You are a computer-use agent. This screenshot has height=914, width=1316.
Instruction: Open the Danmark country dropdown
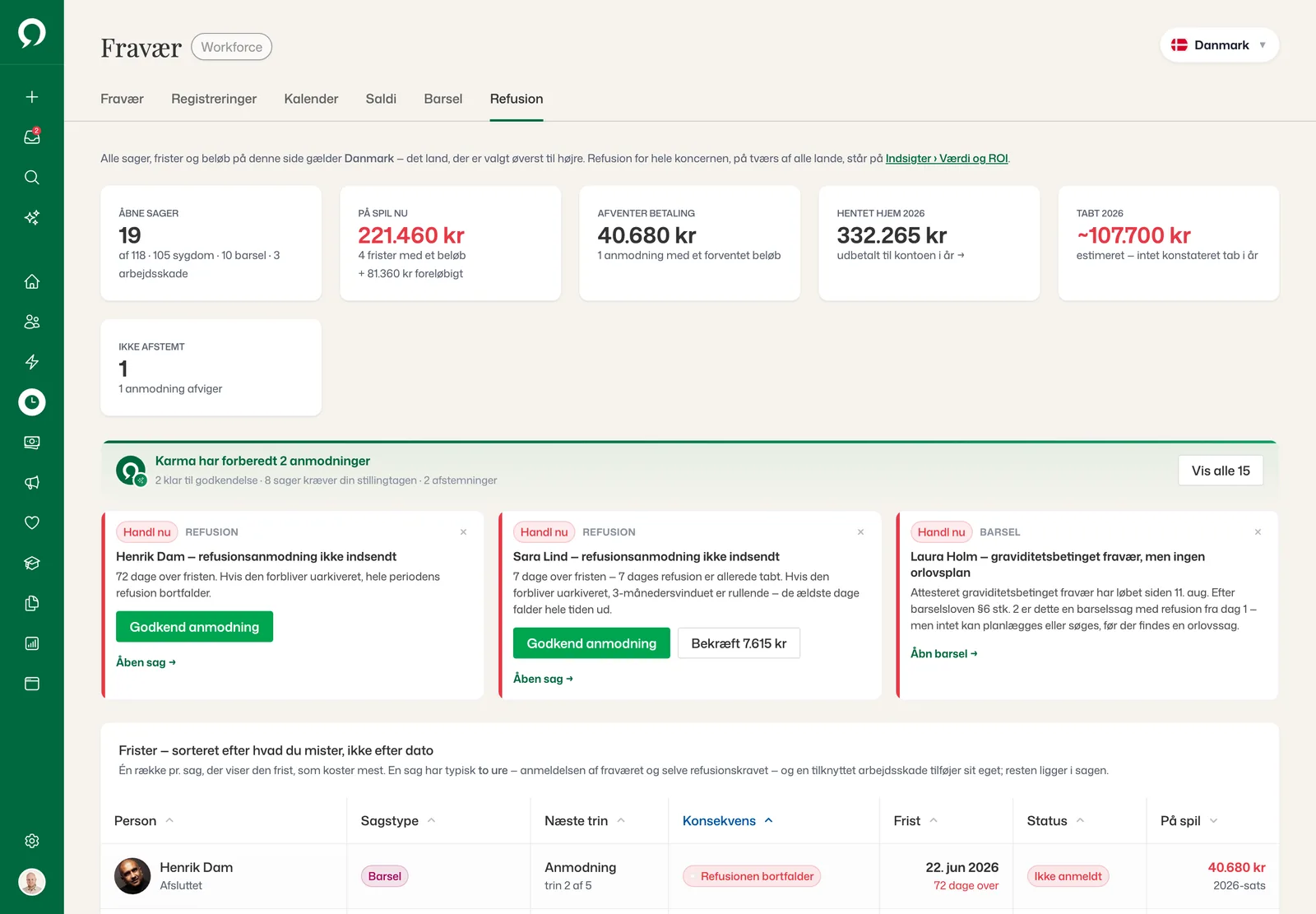(x=1219, y=45)
